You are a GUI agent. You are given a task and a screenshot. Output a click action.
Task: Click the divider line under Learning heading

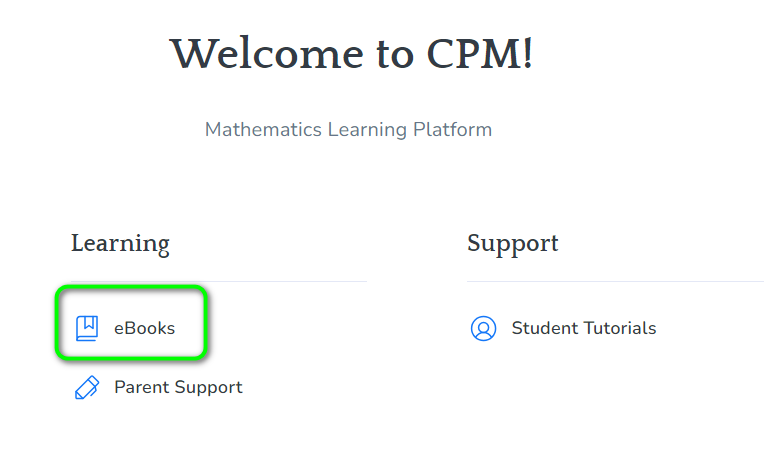coord(219,282)
